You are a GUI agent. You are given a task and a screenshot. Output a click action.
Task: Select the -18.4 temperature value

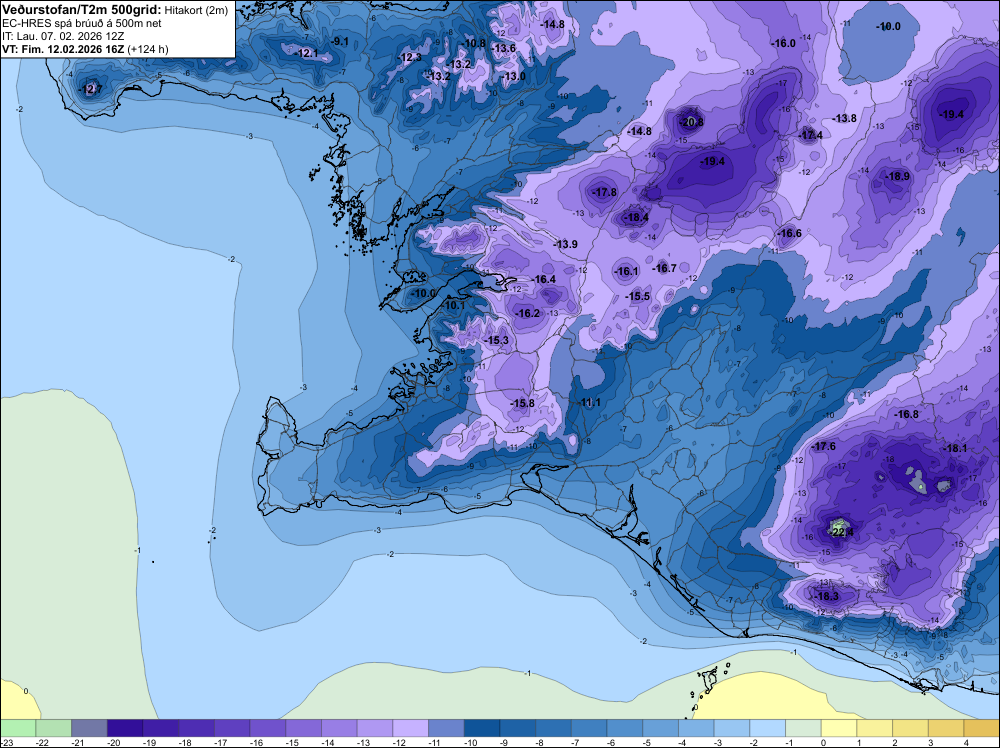tap(636, 217)
